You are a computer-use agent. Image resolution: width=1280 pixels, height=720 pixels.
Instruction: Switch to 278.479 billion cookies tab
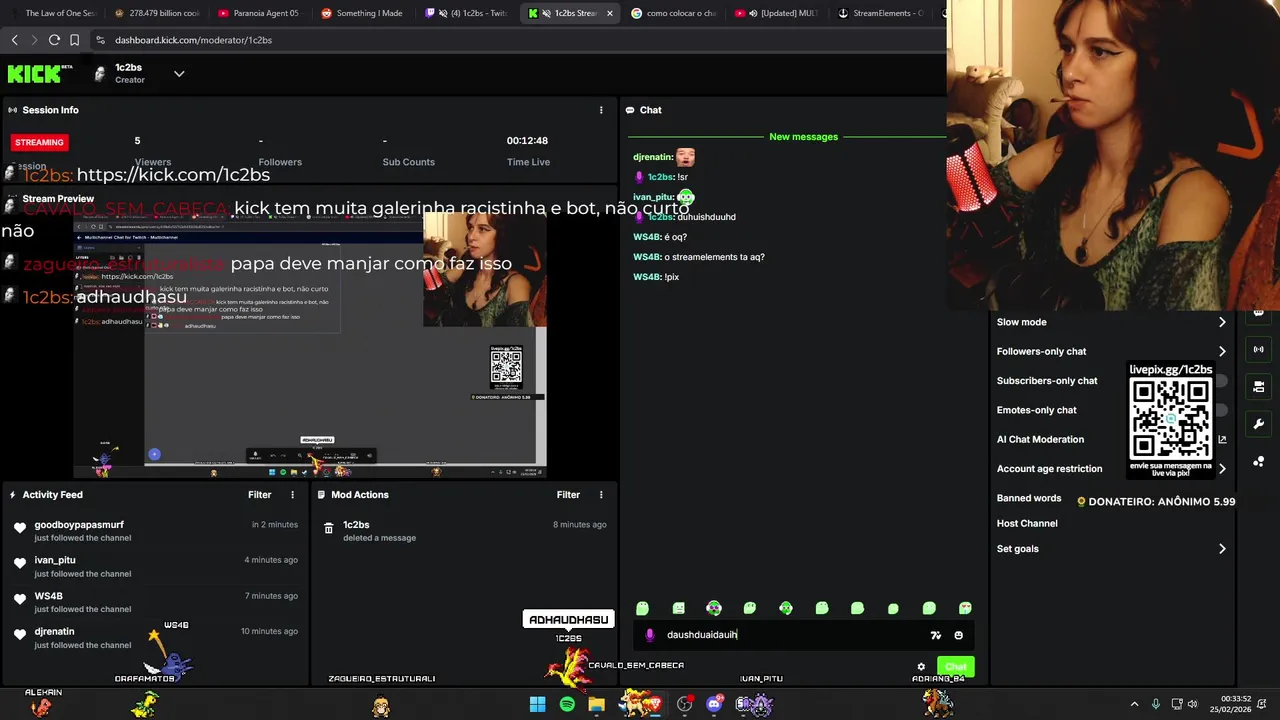click(x=155, y=13)
